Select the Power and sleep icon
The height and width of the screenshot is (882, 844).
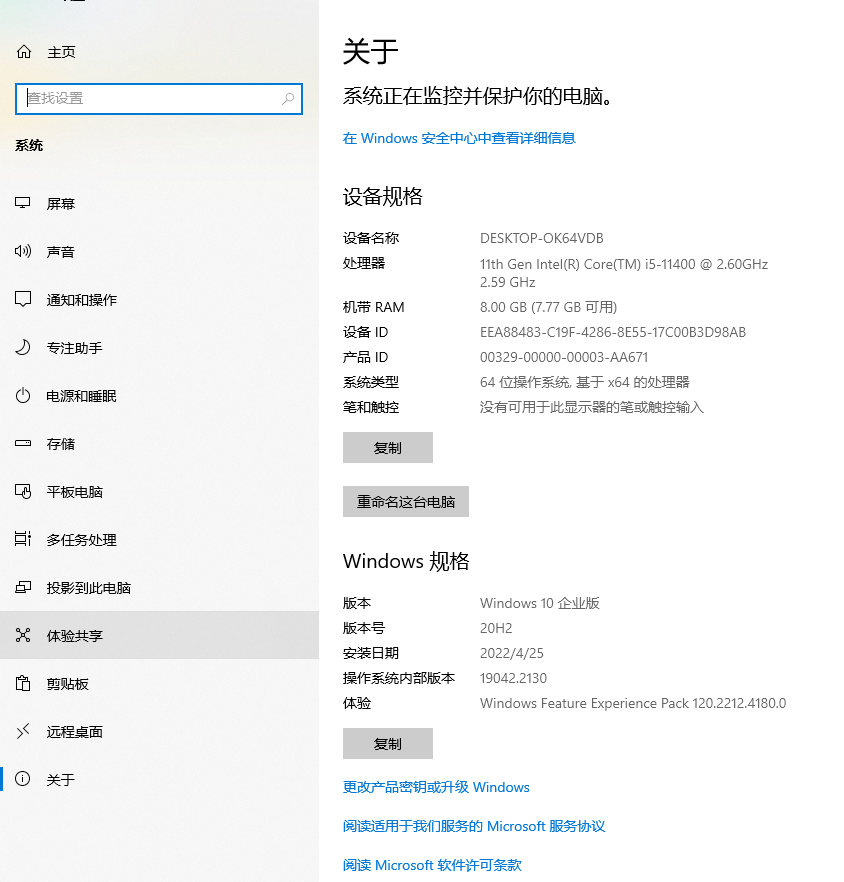tap(24, 396)
